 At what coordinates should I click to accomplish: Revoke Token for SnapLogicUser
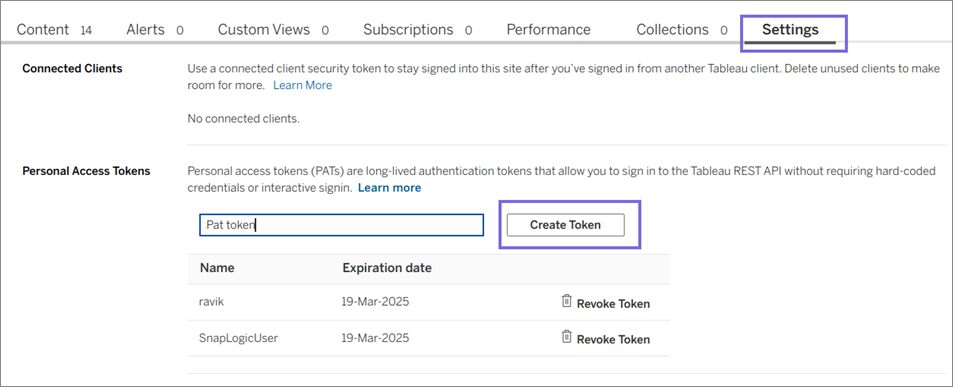613,340
